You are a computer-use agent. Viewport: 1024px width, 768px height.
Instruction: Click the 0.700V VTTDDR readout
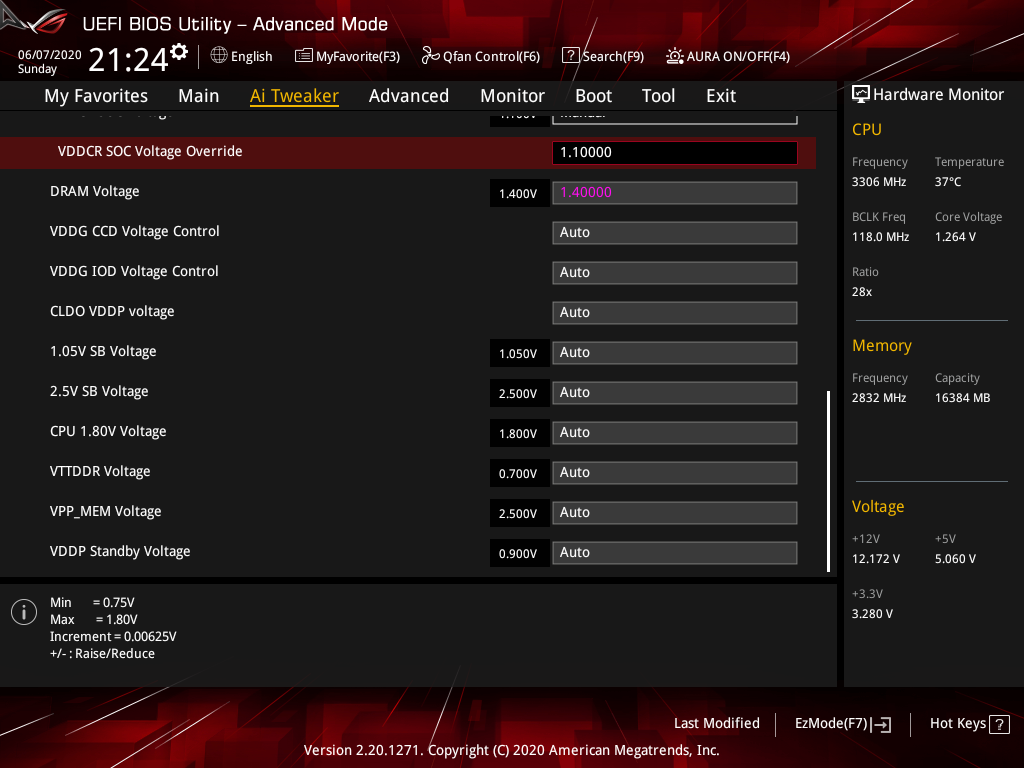(x=519, y=473)
